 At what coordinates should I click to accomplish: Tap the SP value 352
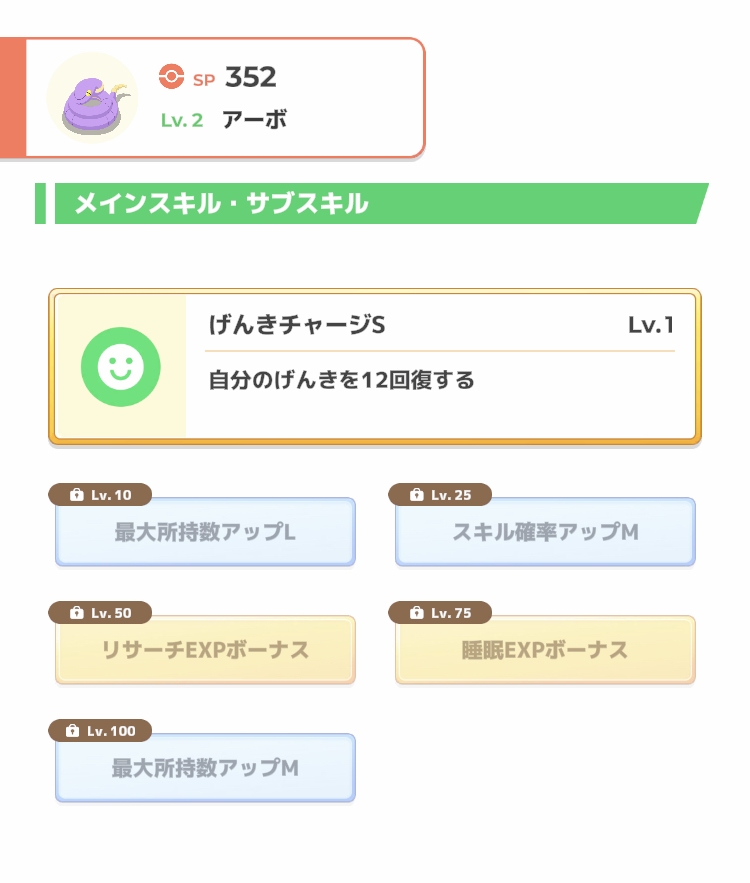tap(250, 77)
